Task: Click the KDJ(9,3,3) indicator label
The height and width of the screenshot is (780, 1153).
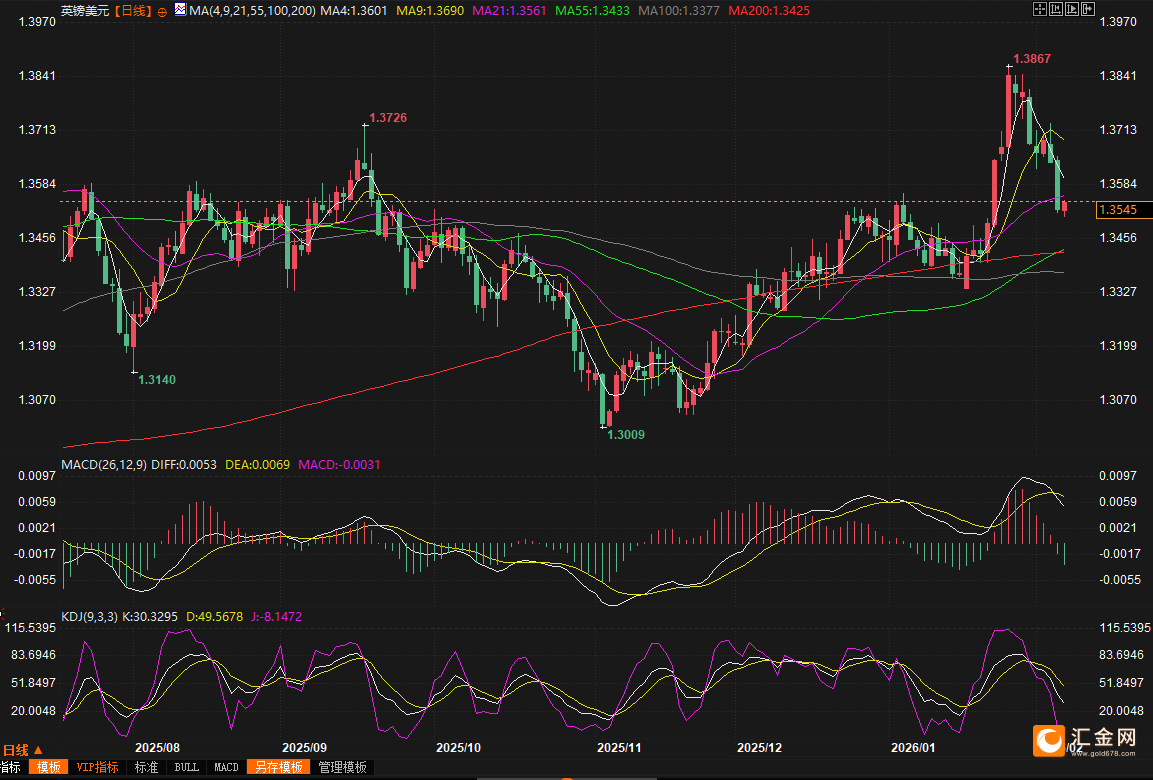Action: [89, 617]
